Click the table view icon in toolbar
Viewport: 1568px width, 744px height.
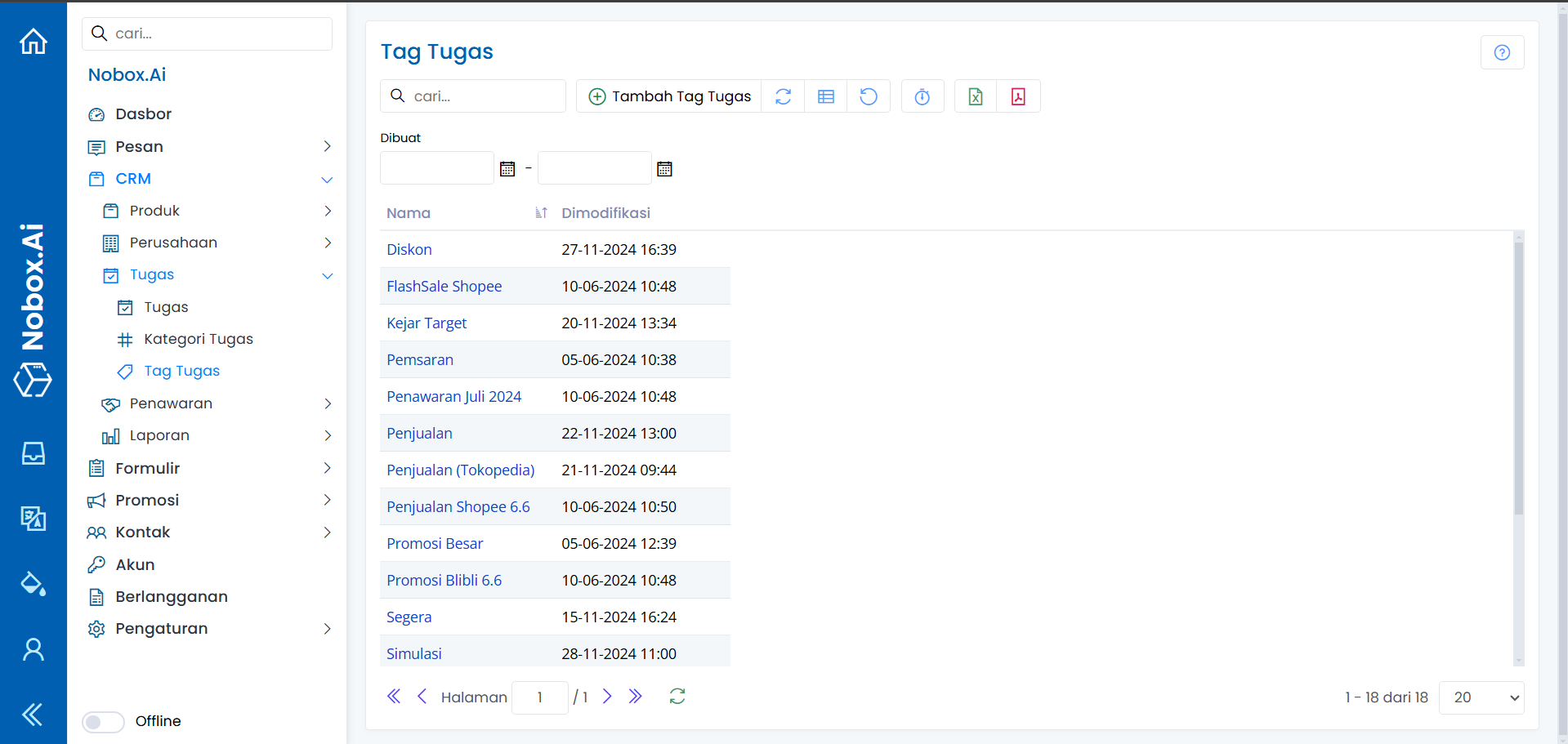[826, 96]
